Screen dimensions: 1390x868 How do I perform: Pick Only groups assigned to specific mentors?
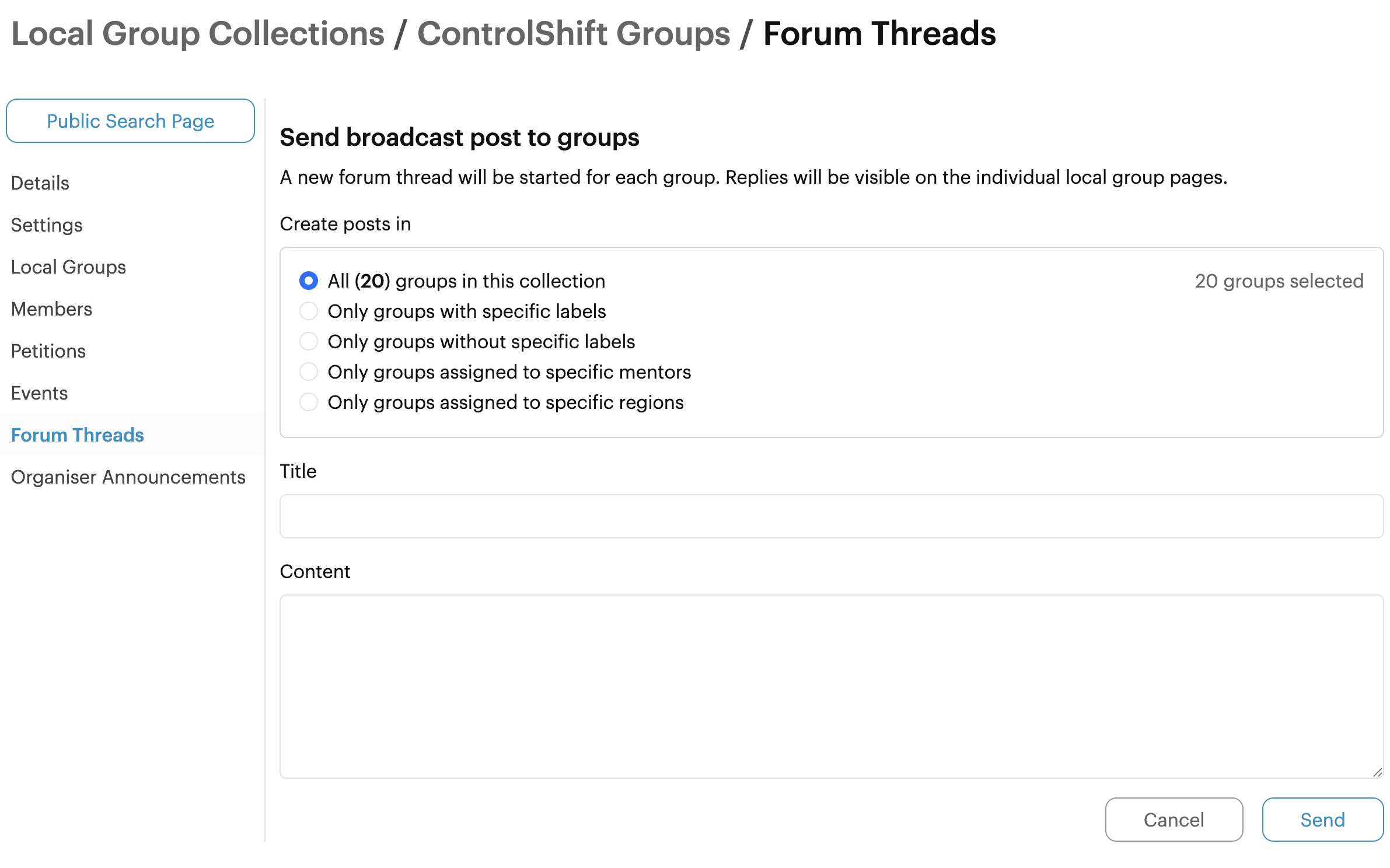[308, 372]
